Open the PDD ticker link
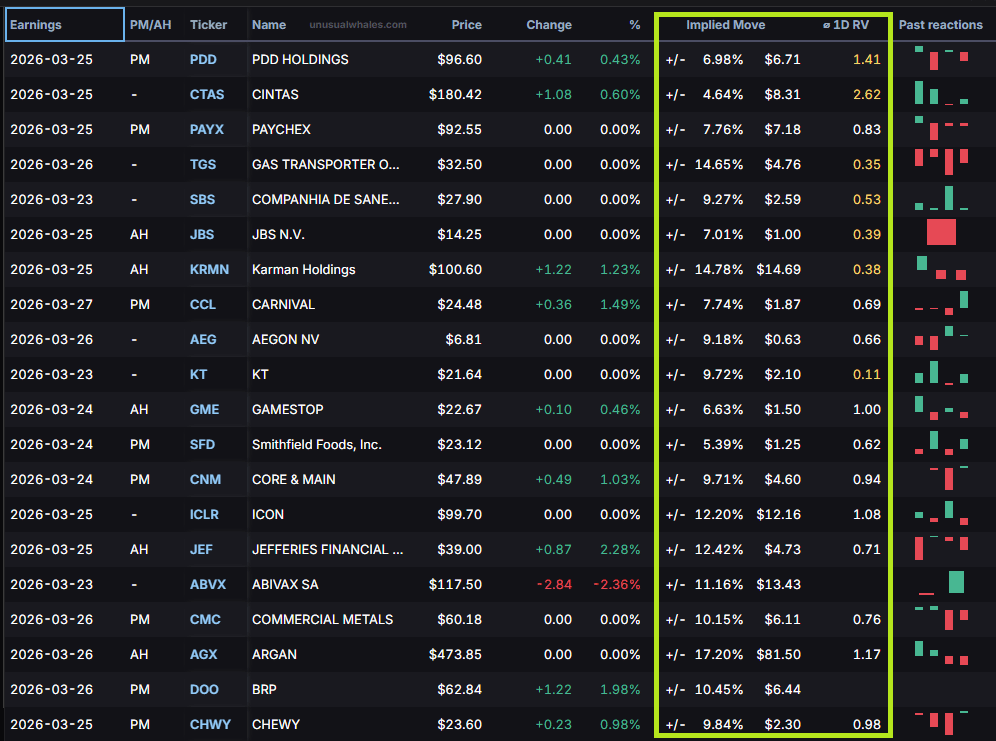 pos(203,59)
